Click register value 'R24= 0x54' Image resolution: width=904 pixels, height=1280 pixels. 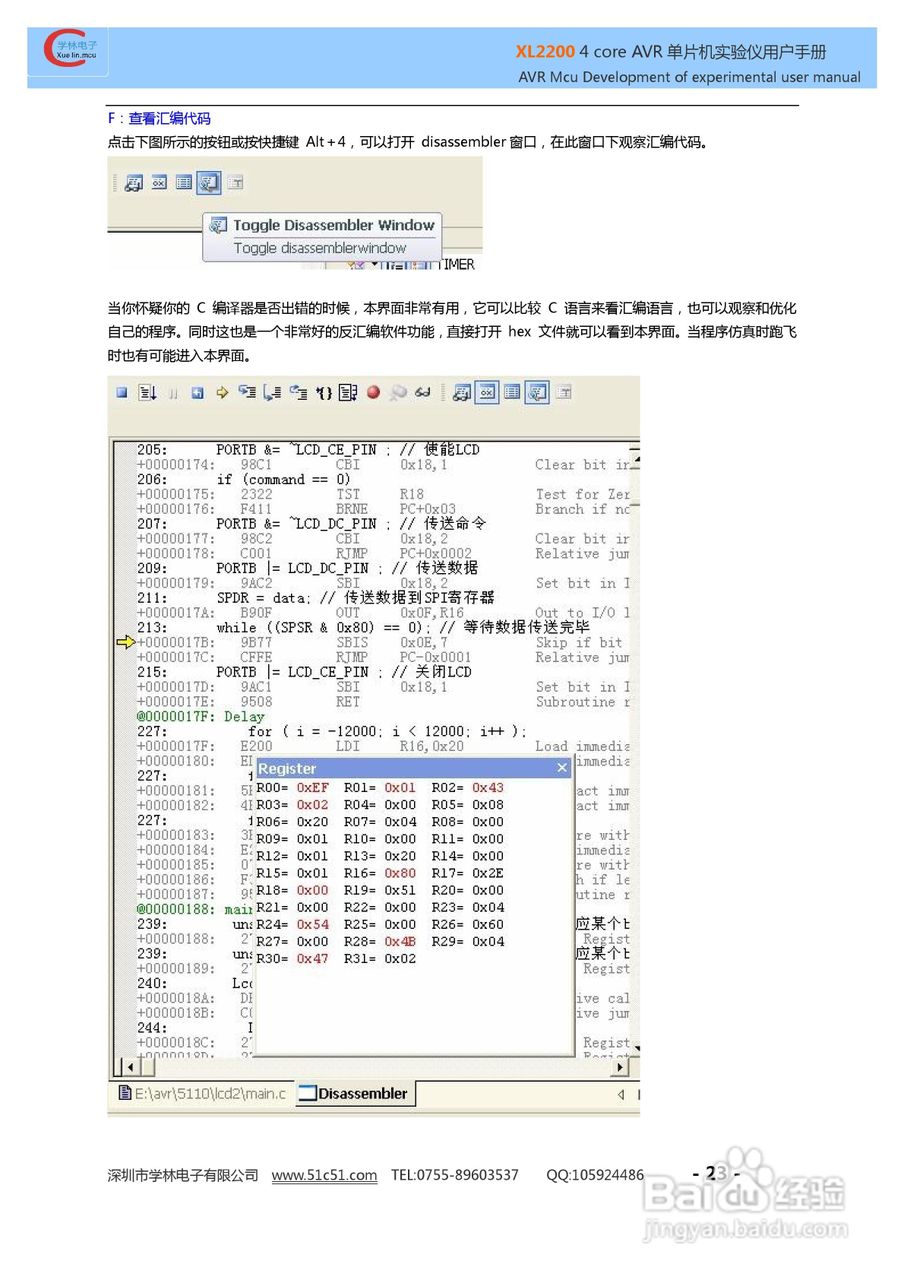292,924
